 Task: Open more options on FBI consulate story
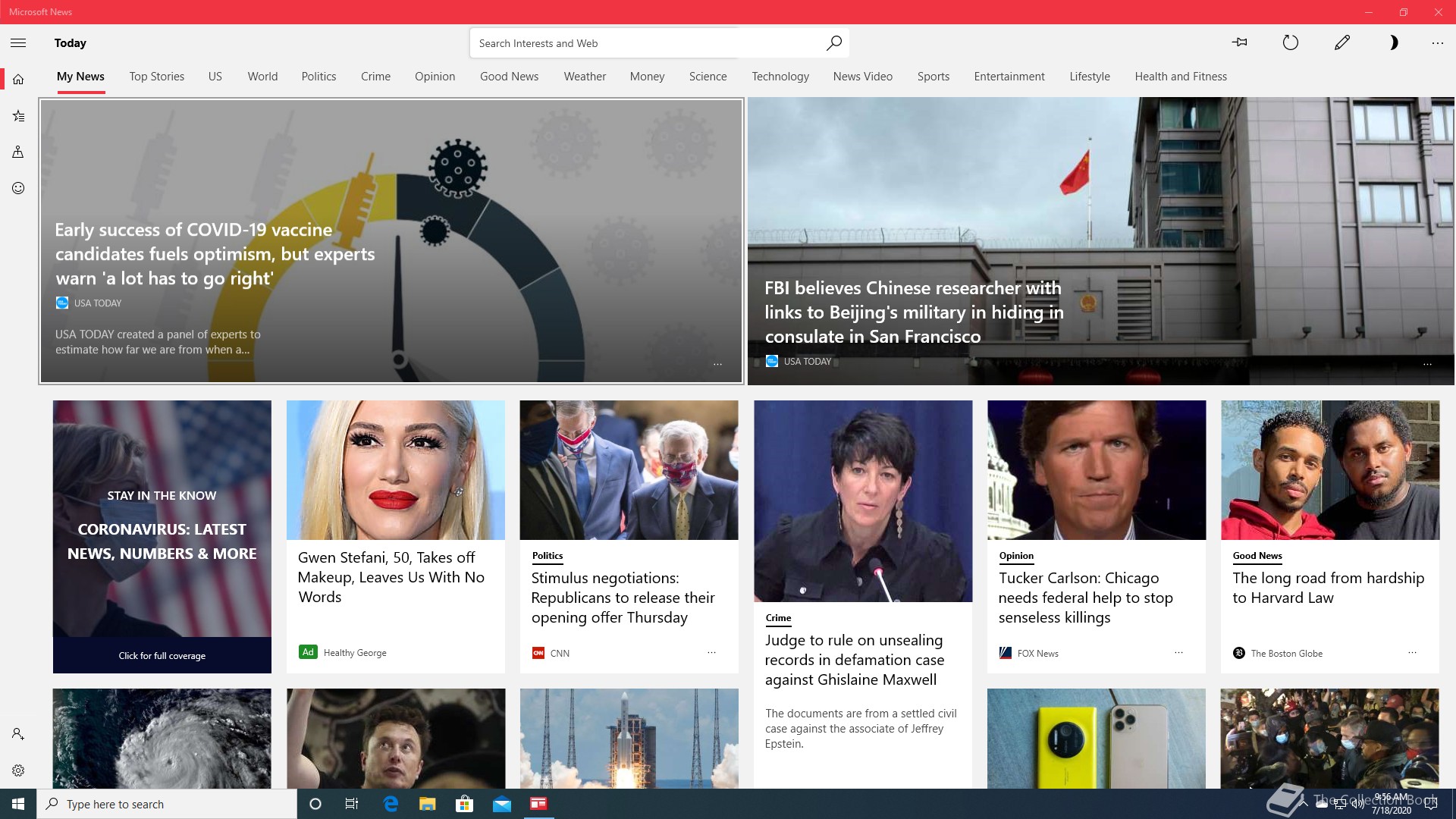1427,365
